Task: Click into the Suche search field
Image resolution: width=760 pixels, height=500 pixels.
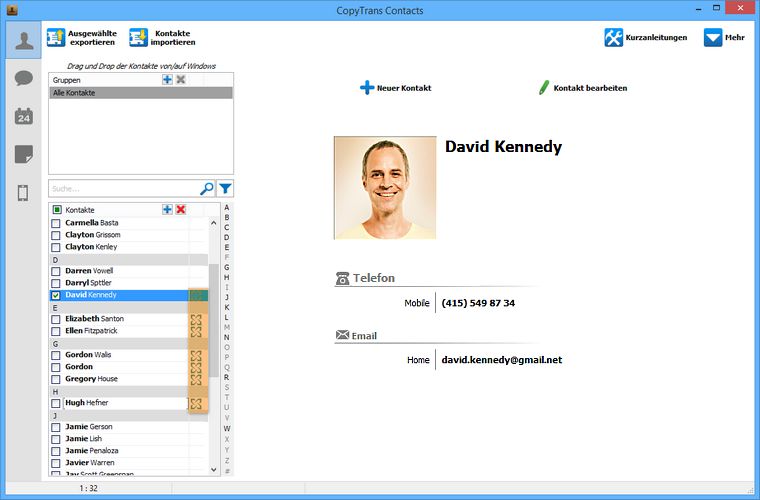Action: [124, 188]
